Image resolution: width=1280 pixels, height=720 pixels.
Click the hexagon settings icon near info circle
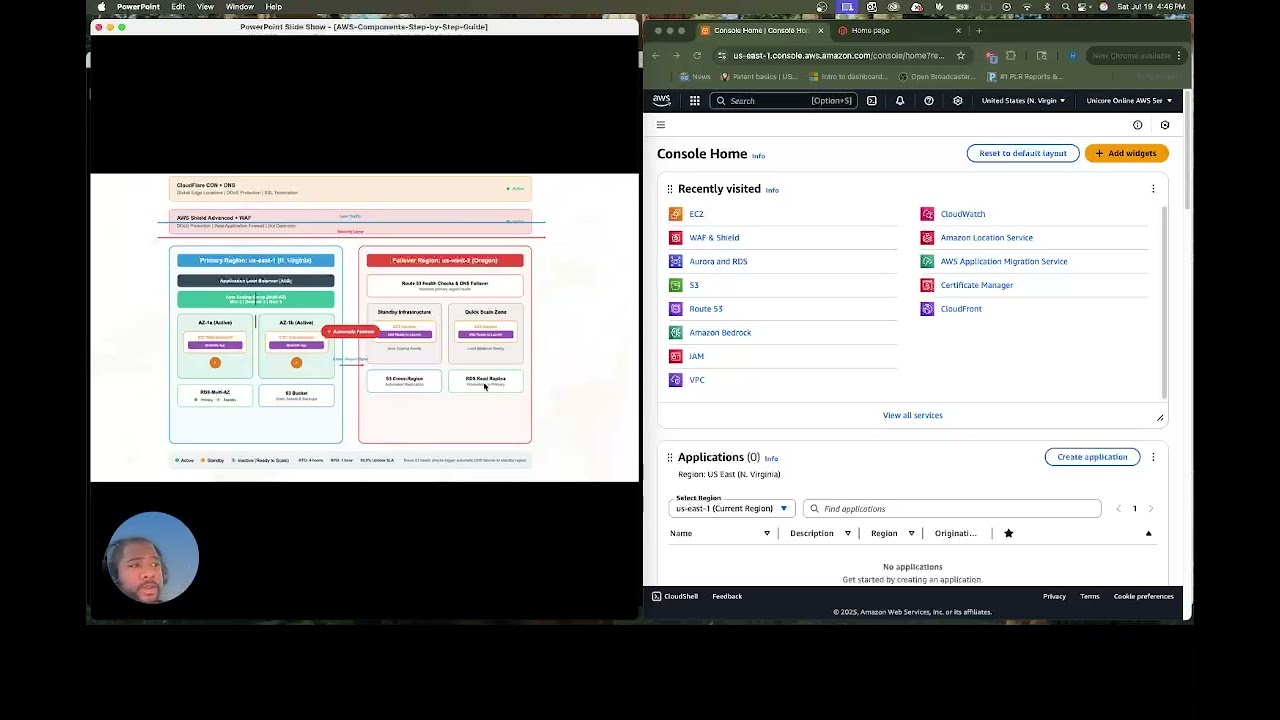click(x=1165, y=125)
